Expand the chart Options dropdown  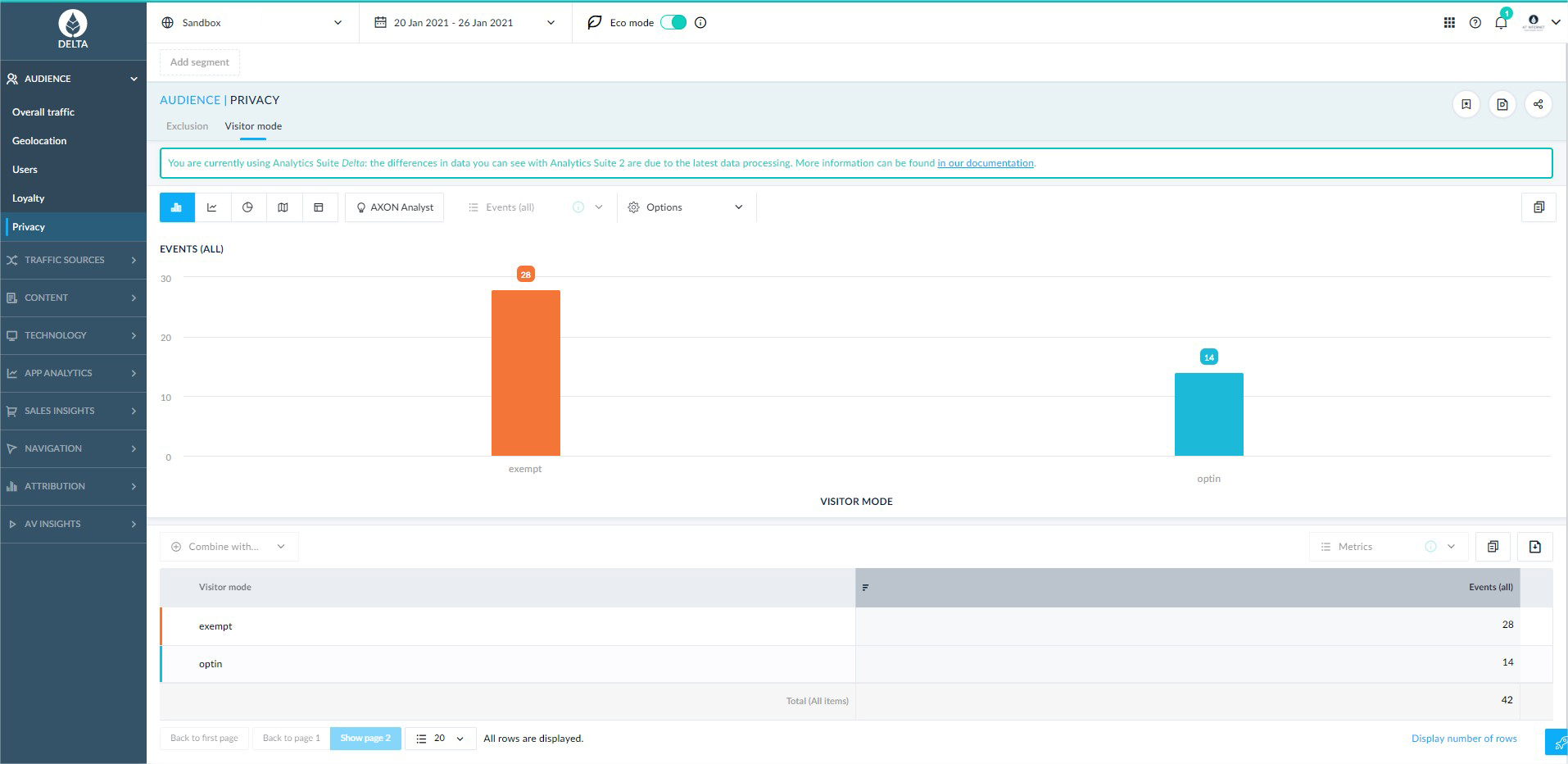point(685,207)
